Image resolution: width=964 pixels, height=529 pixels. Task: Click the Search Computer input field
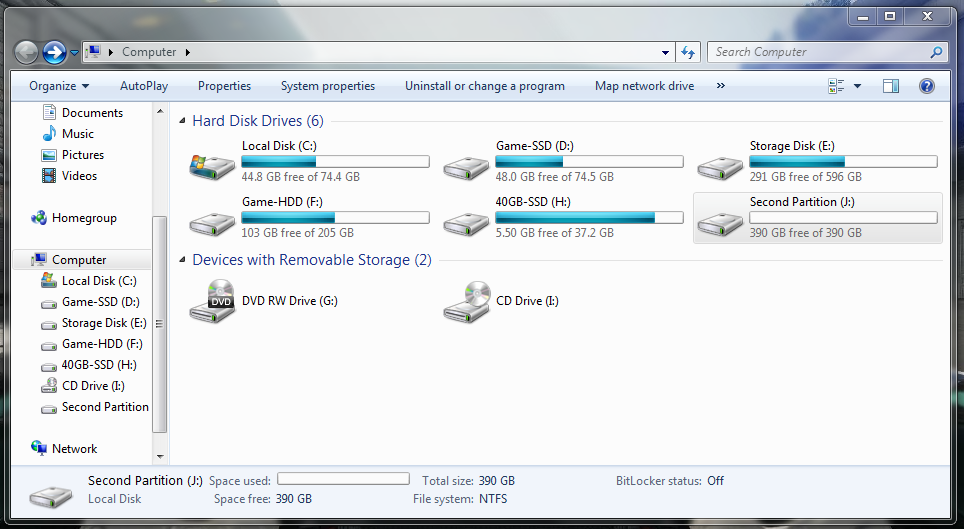[820, 52]
